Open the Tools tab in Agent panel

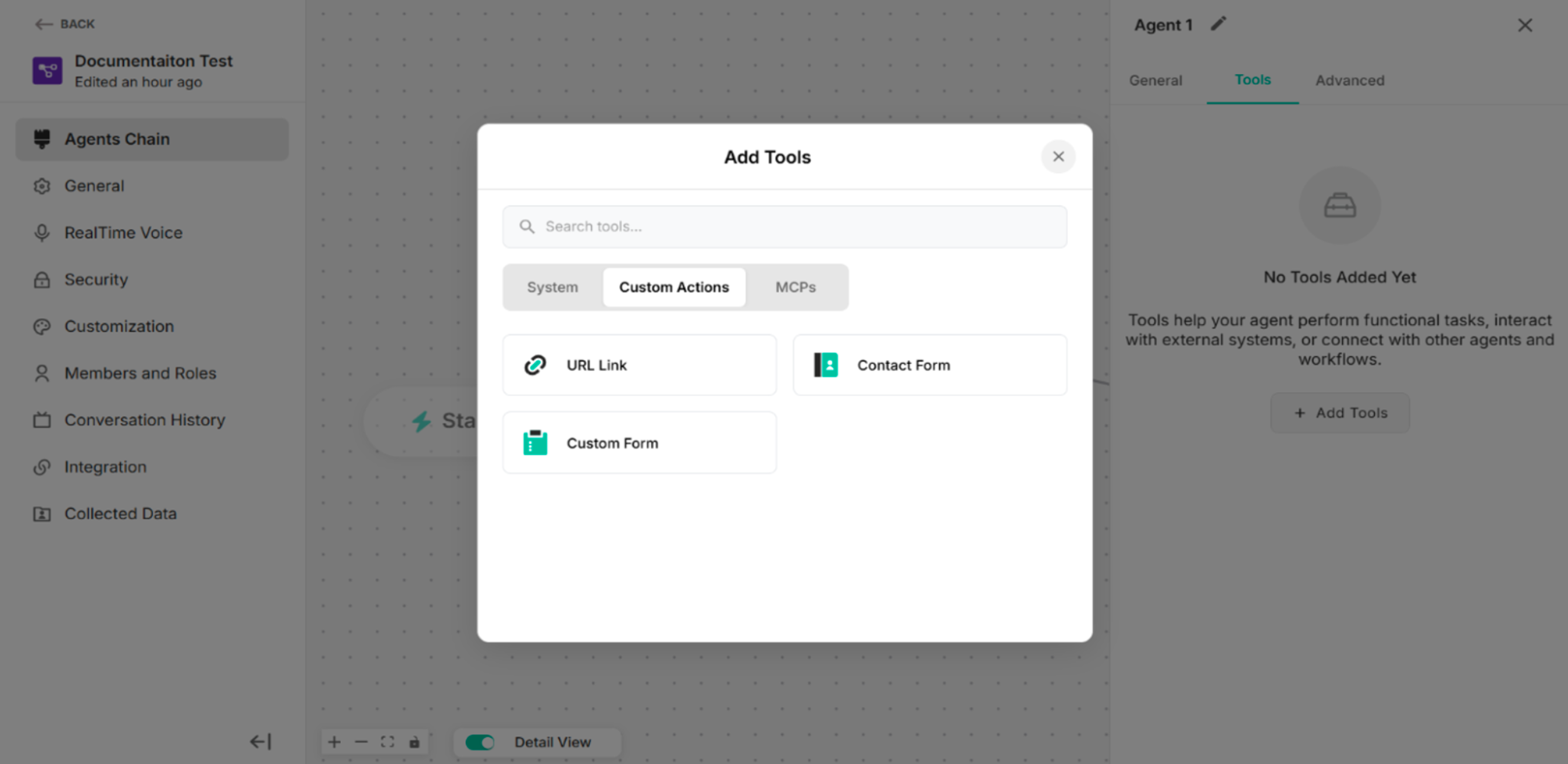click(1252, 80)
